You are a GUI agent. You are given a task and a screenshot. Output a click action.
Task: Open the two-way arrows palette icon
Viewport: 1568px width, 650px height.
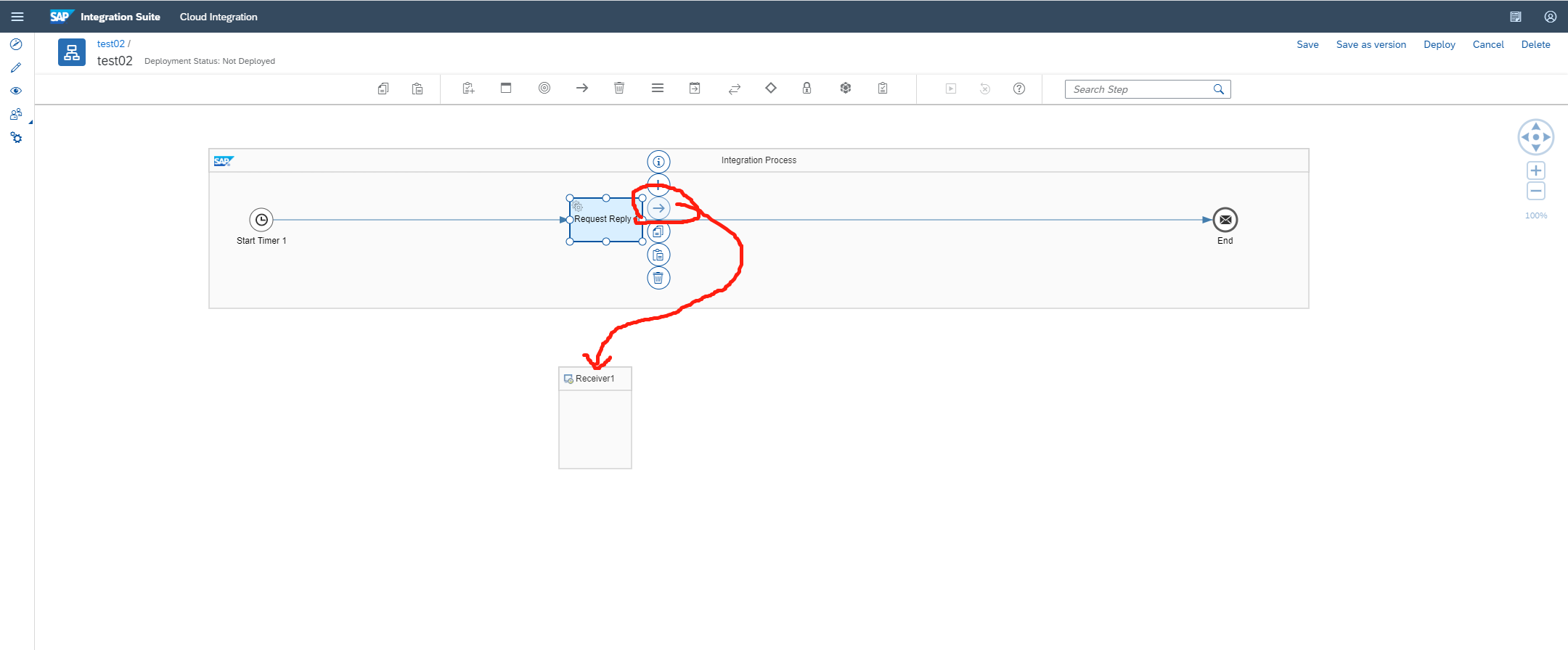click(x=735, y=89)
